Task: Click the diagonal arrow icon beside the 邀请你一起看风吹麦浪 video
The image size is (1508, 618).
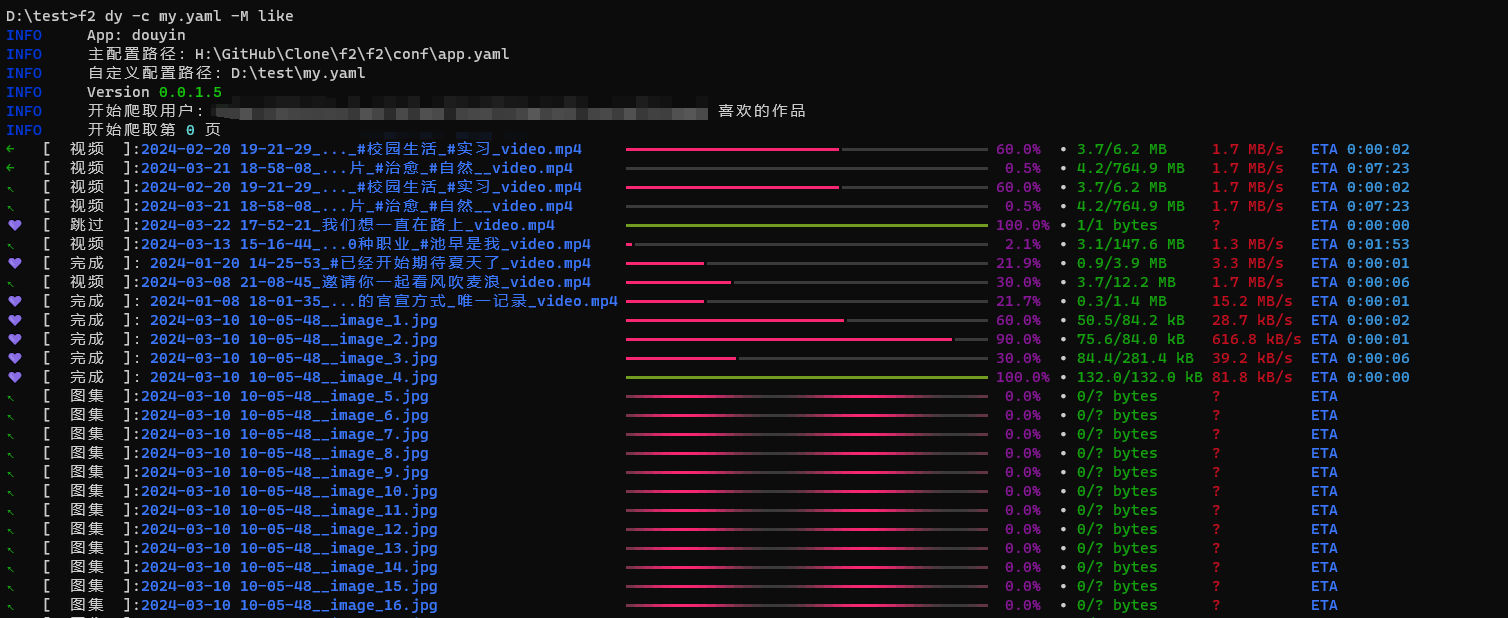Action: click(14, 281)
